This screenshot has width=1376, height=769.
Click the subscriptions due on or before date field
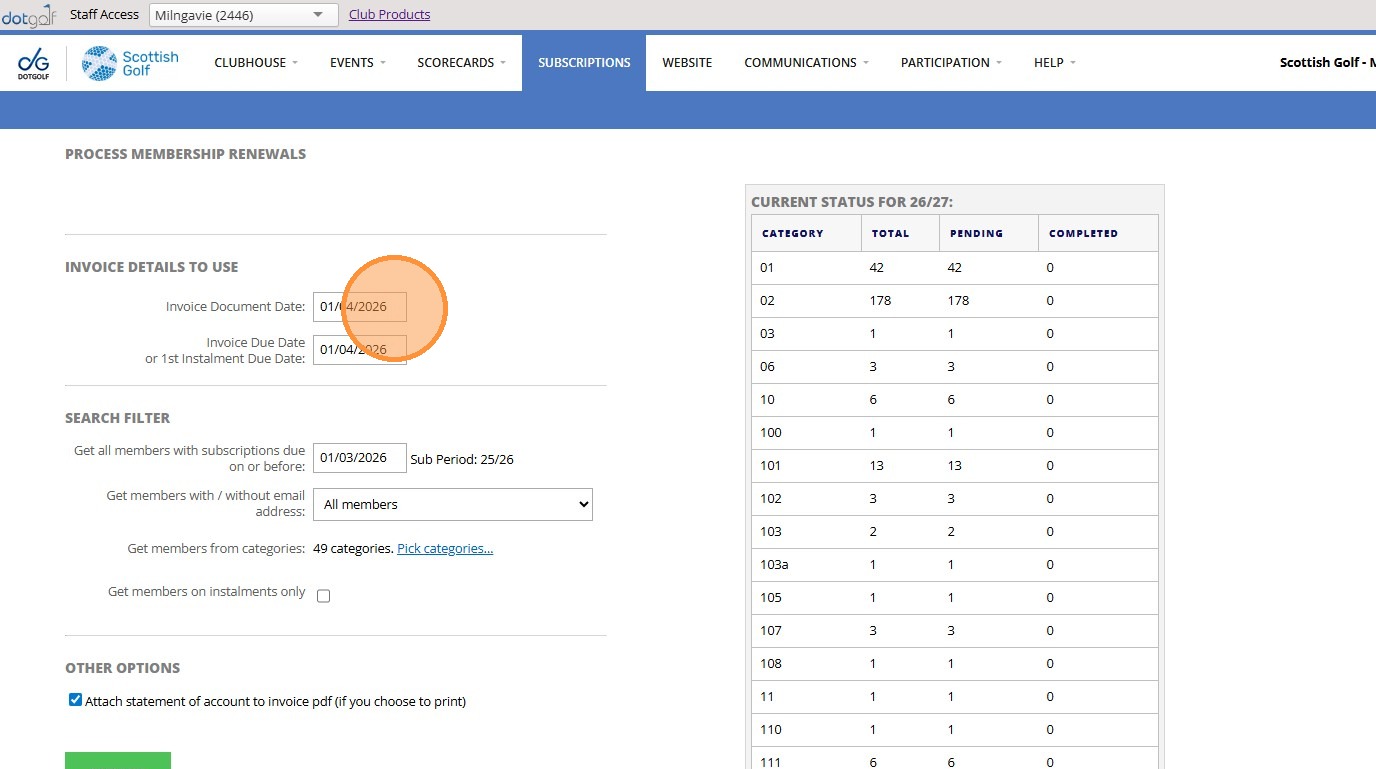[359, 458]
